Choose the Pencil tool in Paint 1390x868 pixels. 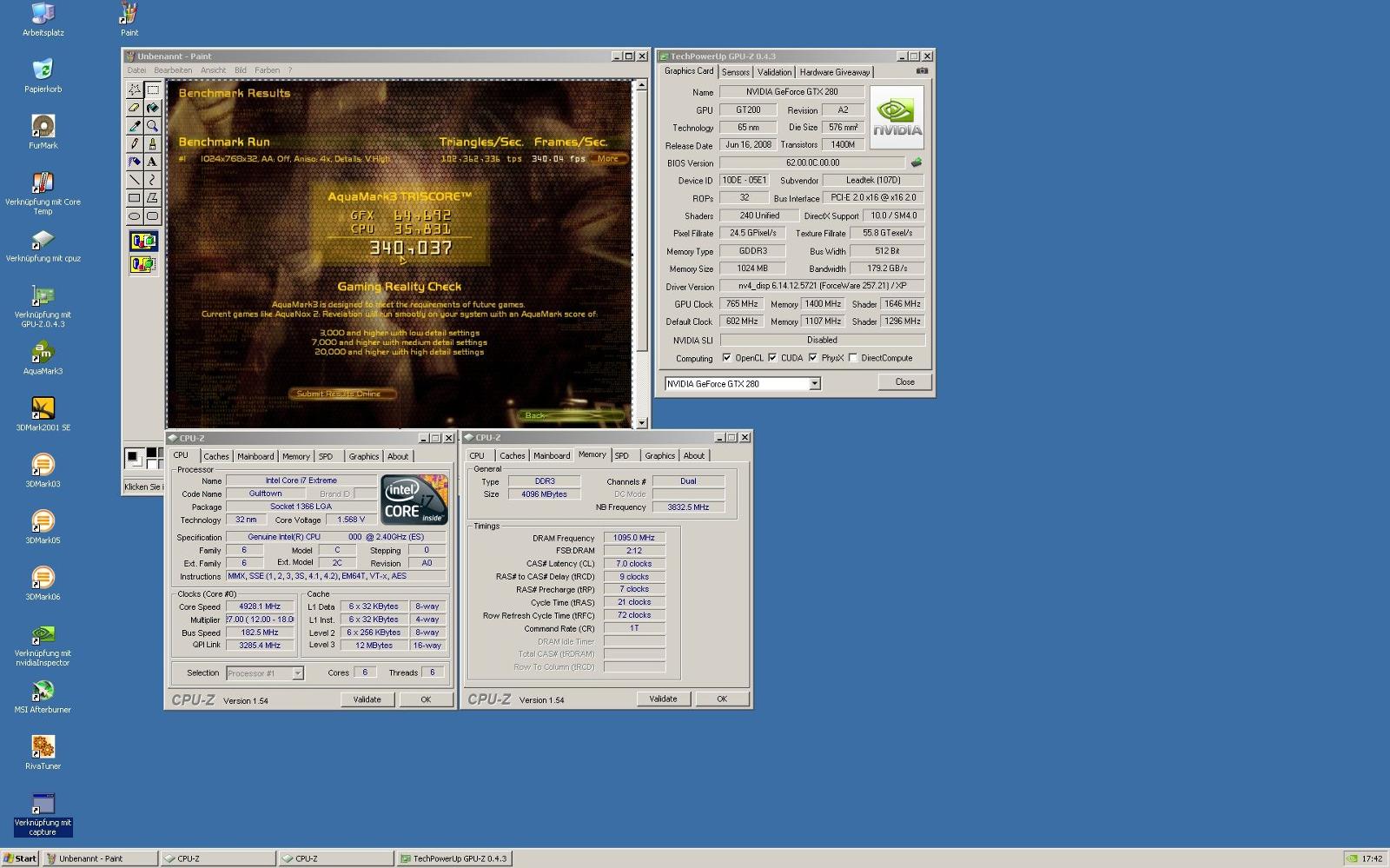pos(134,143)
